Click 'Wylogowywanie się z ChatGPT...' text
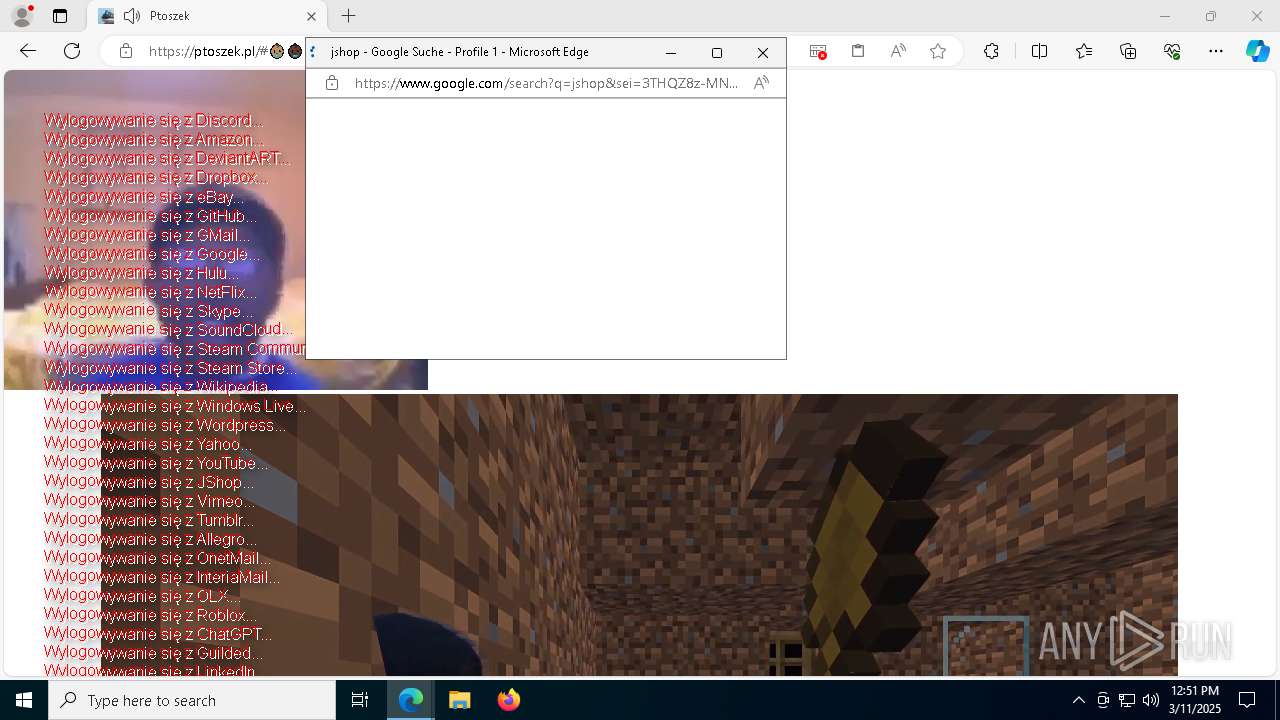This screenshot has height=720, width=1280. [x=158, y=634]
